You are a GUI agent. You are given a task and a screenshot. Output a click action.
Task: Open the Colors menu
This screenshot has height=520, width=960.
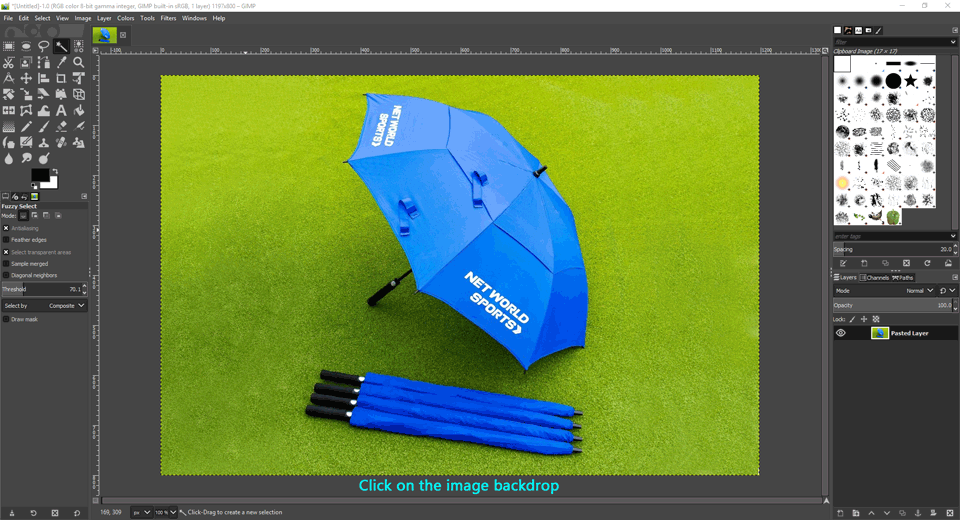point(126,18)
